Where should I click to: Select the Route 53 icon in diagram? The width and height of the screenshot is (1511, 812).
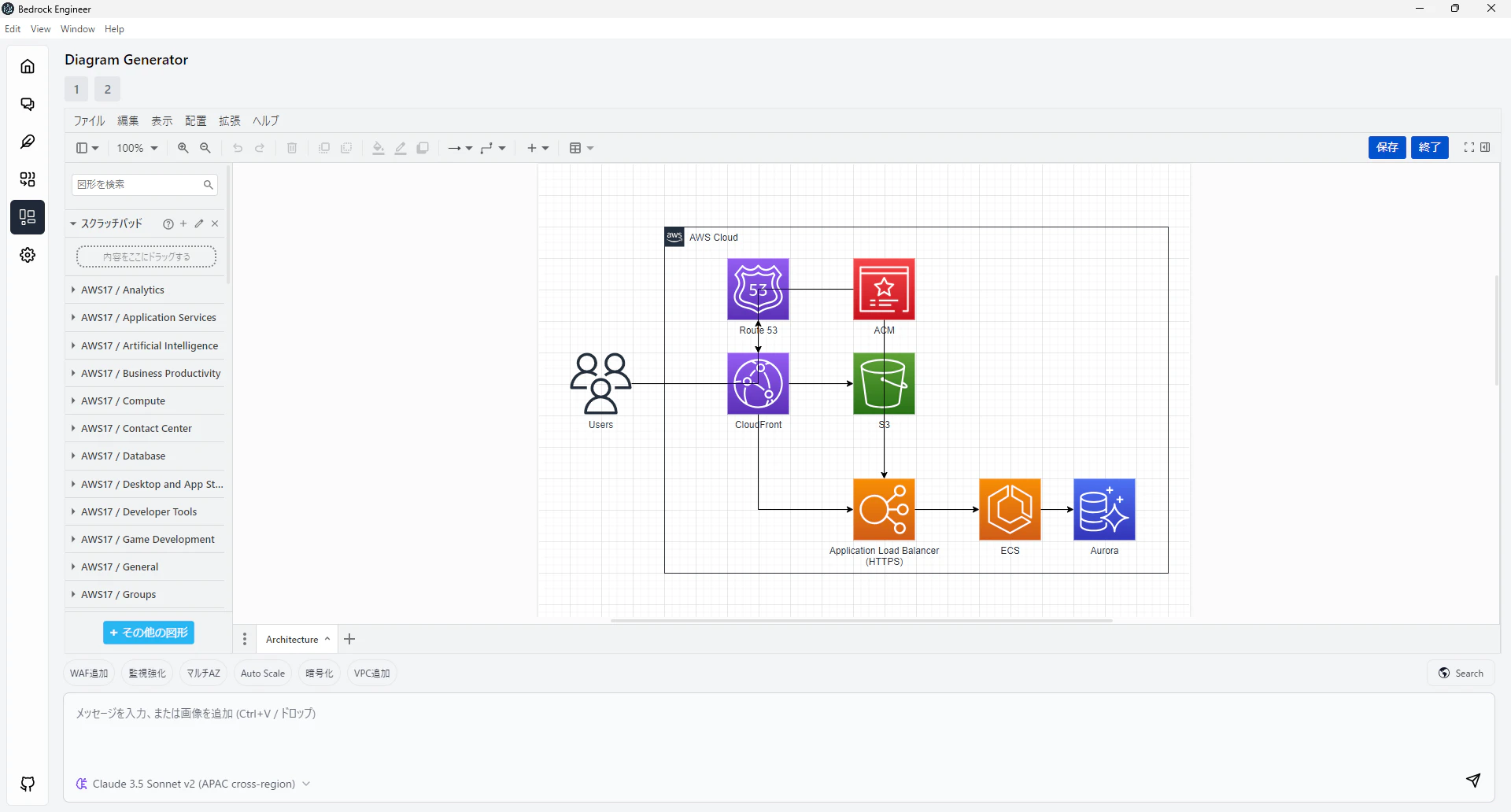coord(758,290)
